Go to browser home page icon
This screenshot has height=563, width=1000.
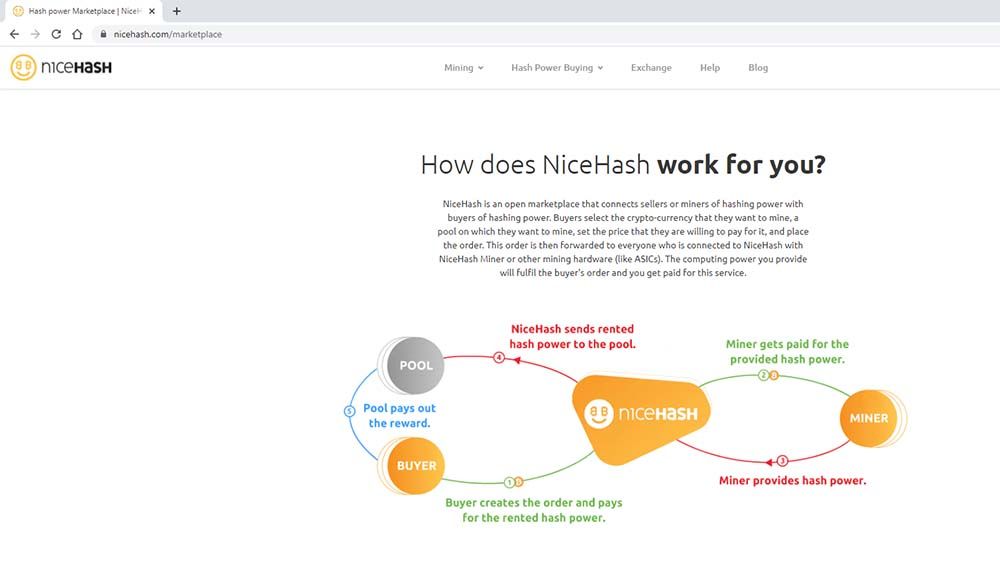(77, 34)
